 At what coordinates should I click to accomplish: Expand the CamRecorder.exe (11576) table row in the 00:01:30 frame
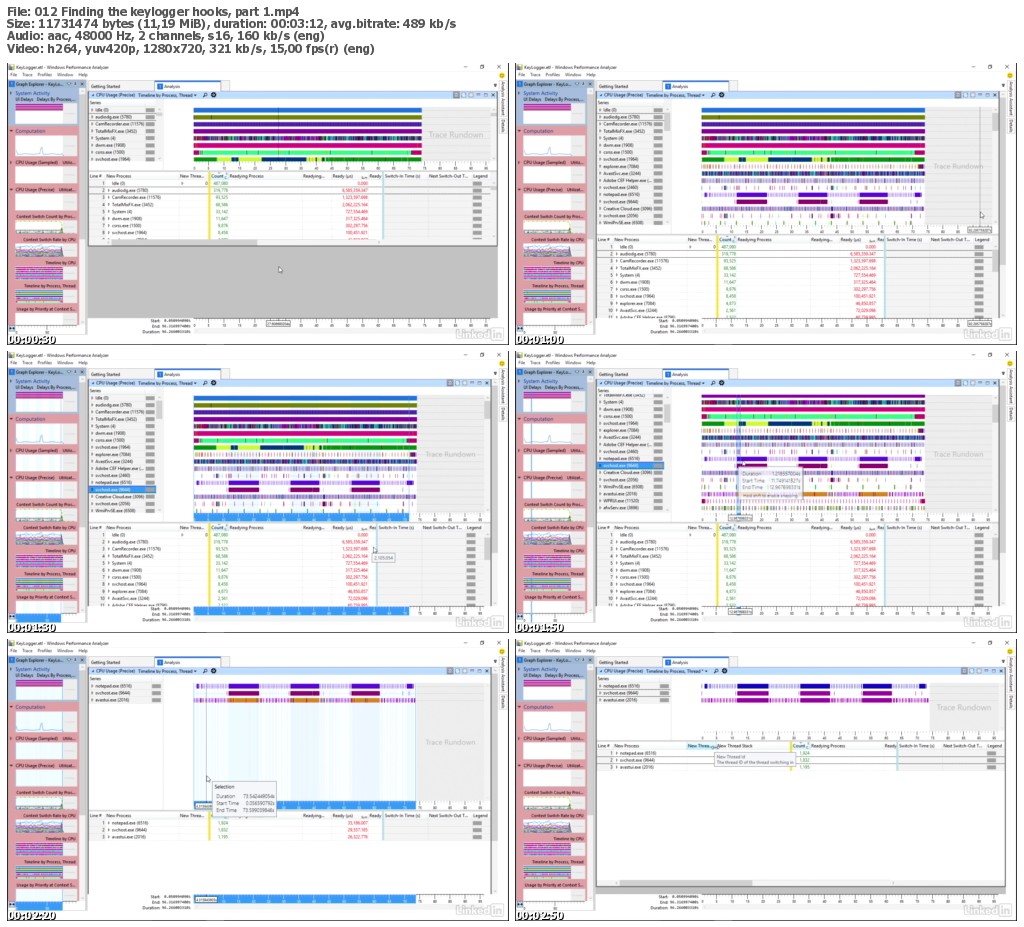click(109, 549)
